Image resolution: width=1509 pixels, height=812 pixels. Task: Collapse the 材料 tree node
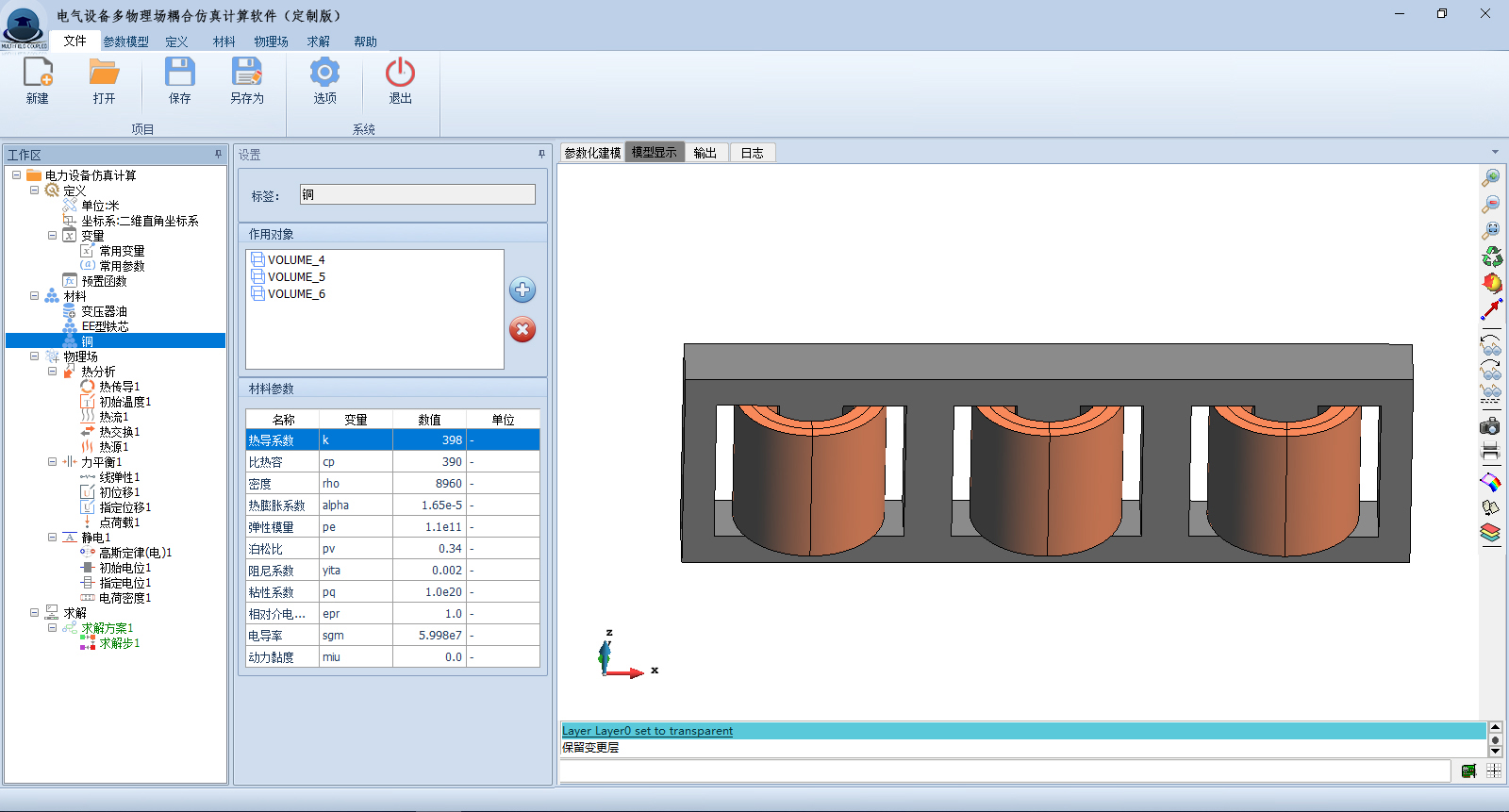tap(34, 296)
